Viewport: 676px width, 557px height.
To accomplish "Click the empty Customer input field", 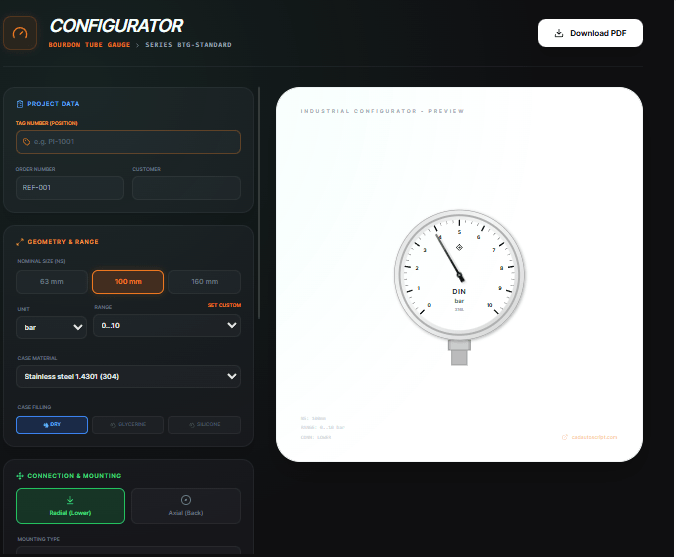I will (186, 188).
